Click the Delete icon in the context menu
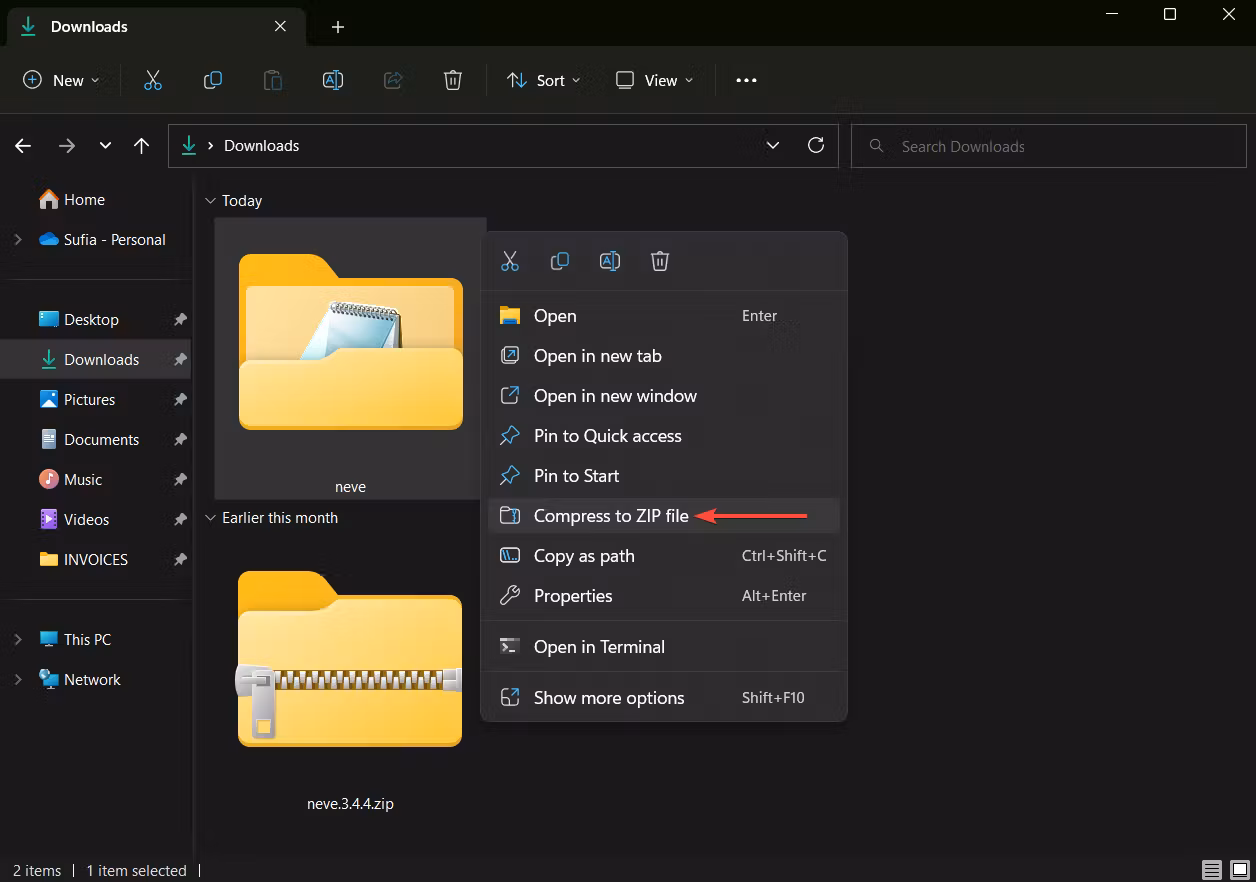This screenshot has height=882, width=1256. 659,260
